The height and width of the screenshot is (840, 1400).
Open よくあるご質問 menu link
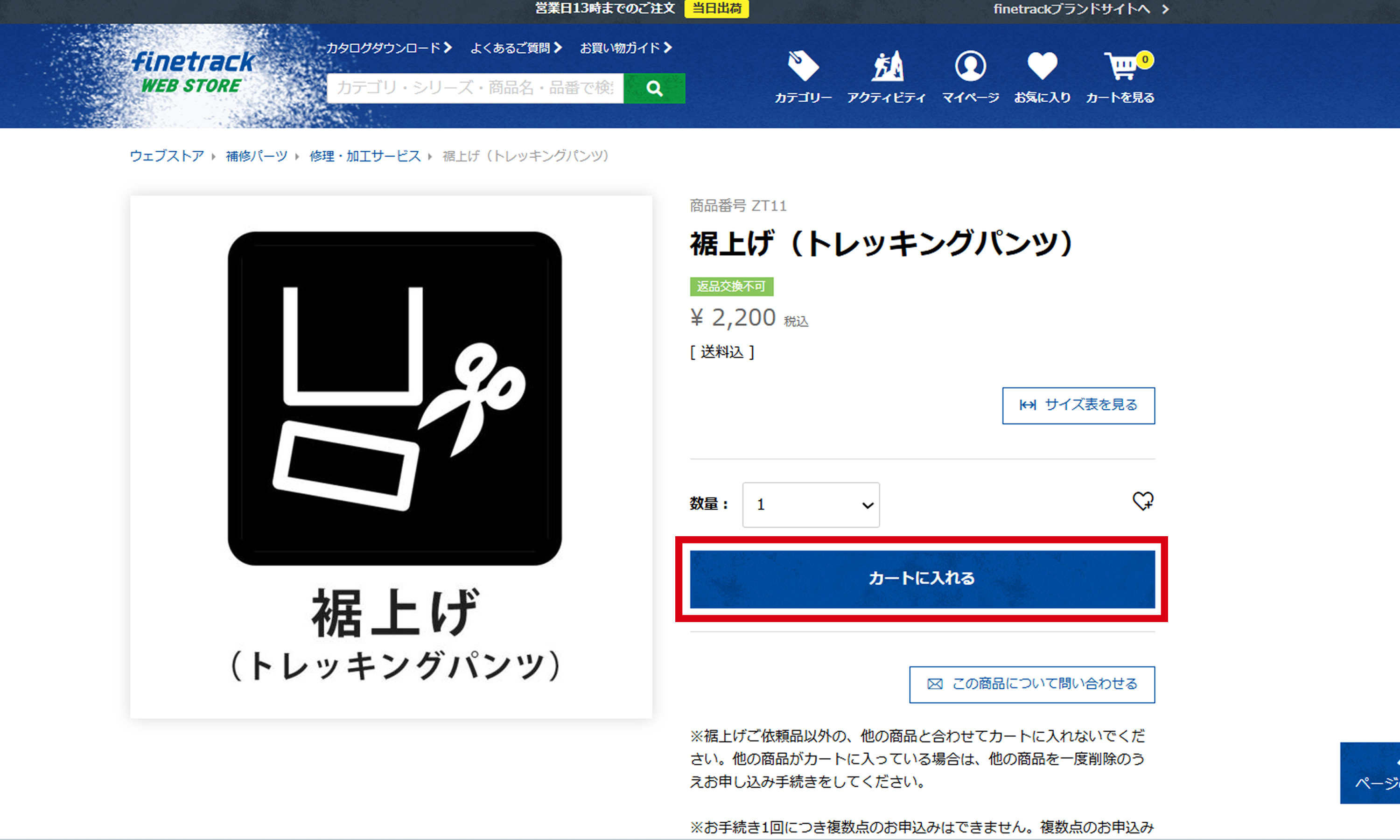[516, 48]
